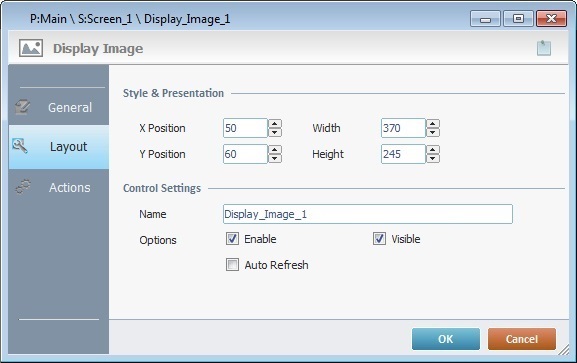Click the Height value field
Screen dimensions: 577x363
click(x=403, y=154)
